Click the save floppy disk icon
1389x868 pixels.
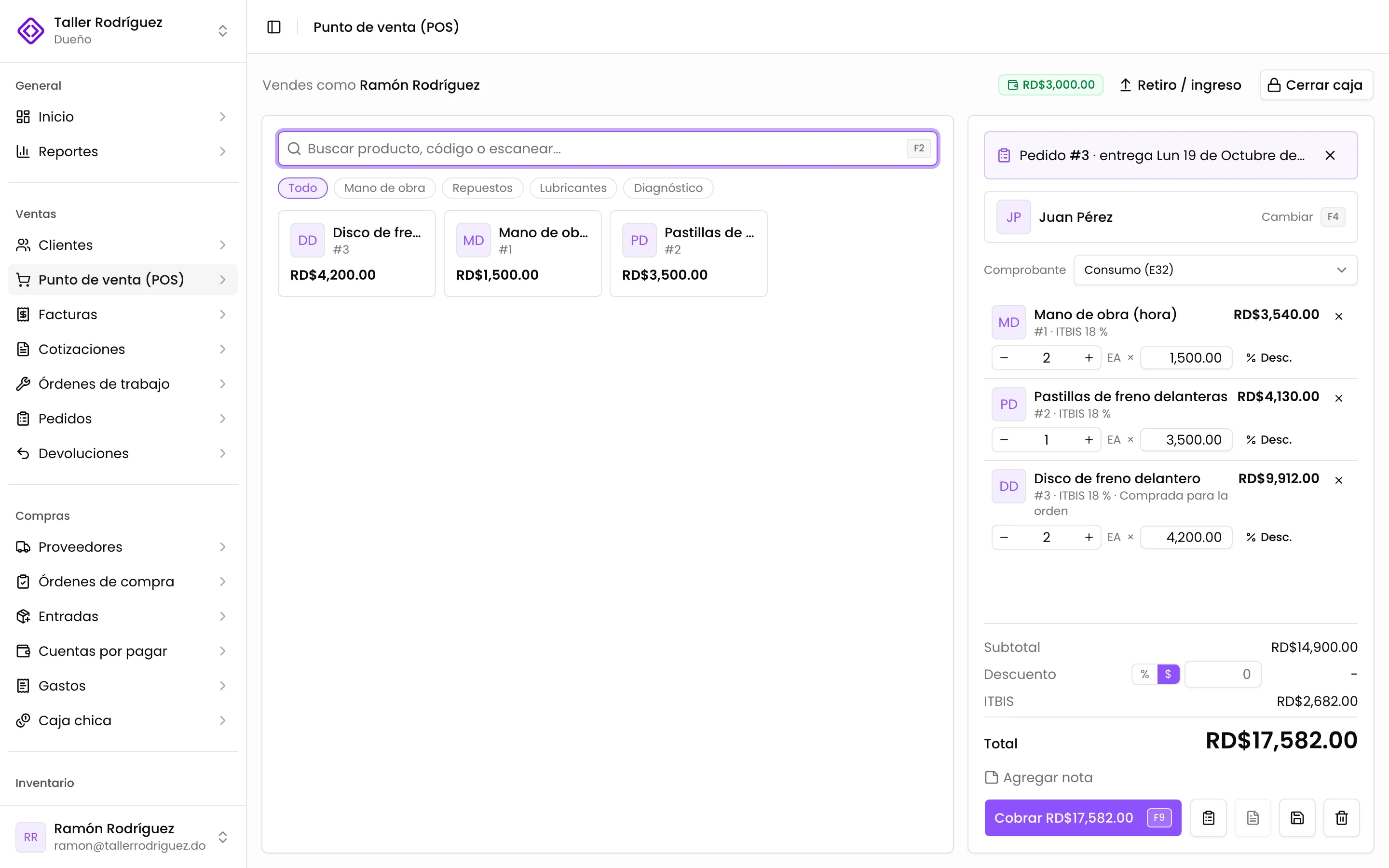pos(1297,817)
